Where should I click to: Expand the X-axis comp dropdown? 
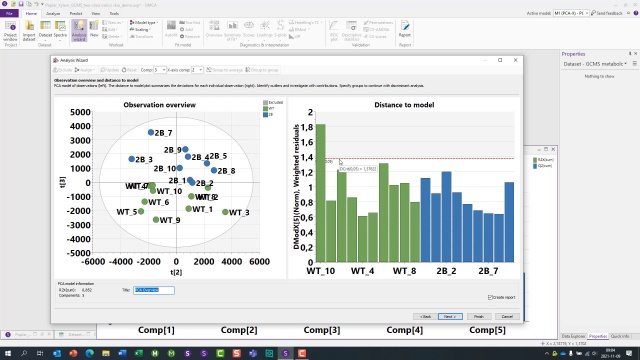pyautogui.click(x=197, y=70)
